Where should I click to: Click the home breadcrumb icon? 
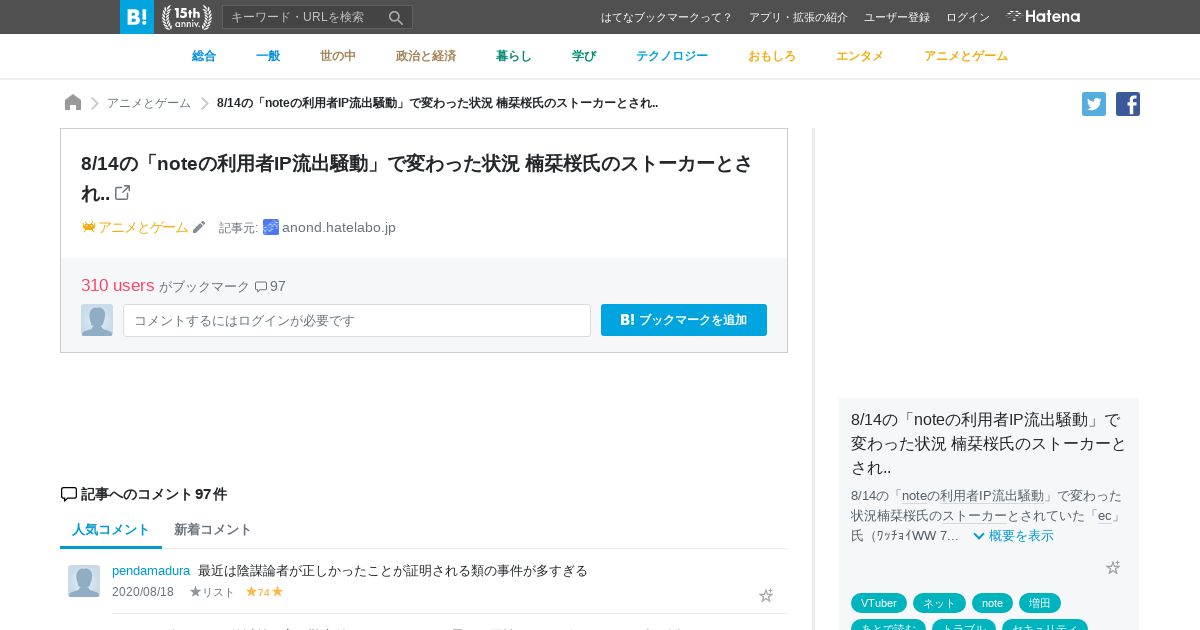point(73,102)
